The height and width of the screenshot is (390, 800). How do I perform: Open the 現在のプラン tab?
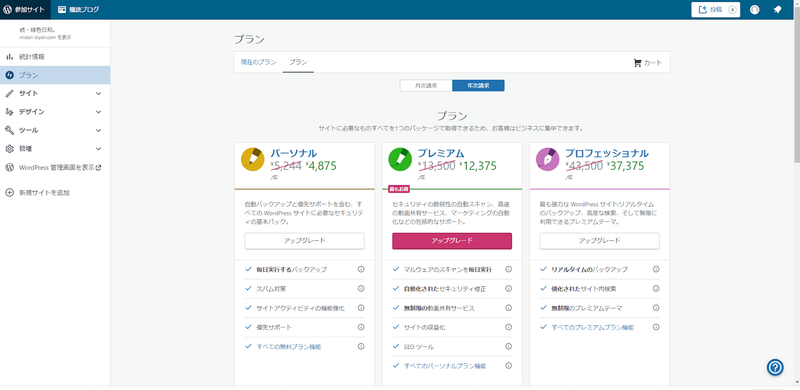[x=258, y=62]
